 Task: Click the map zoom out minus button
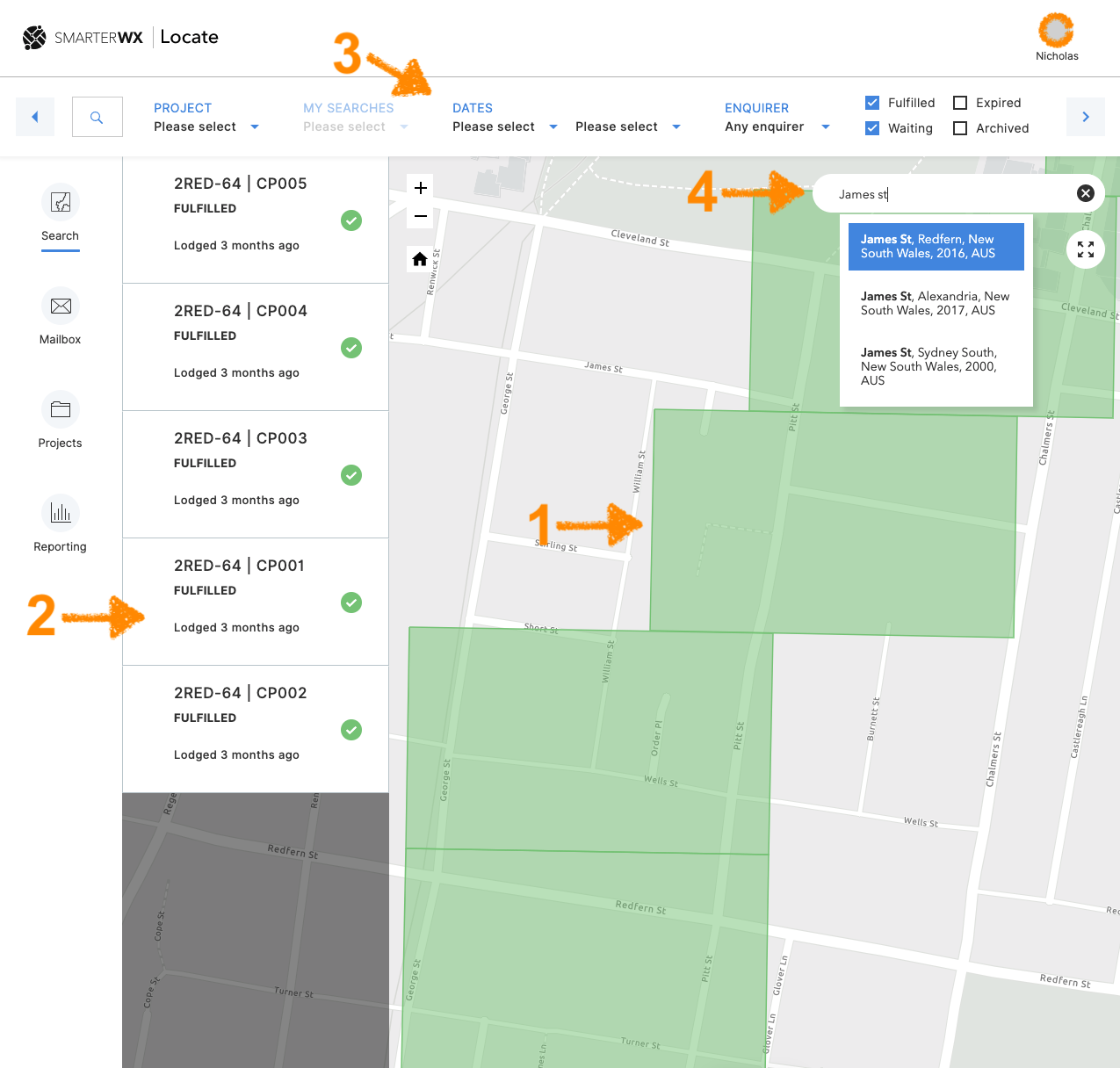tap(421, 216)
